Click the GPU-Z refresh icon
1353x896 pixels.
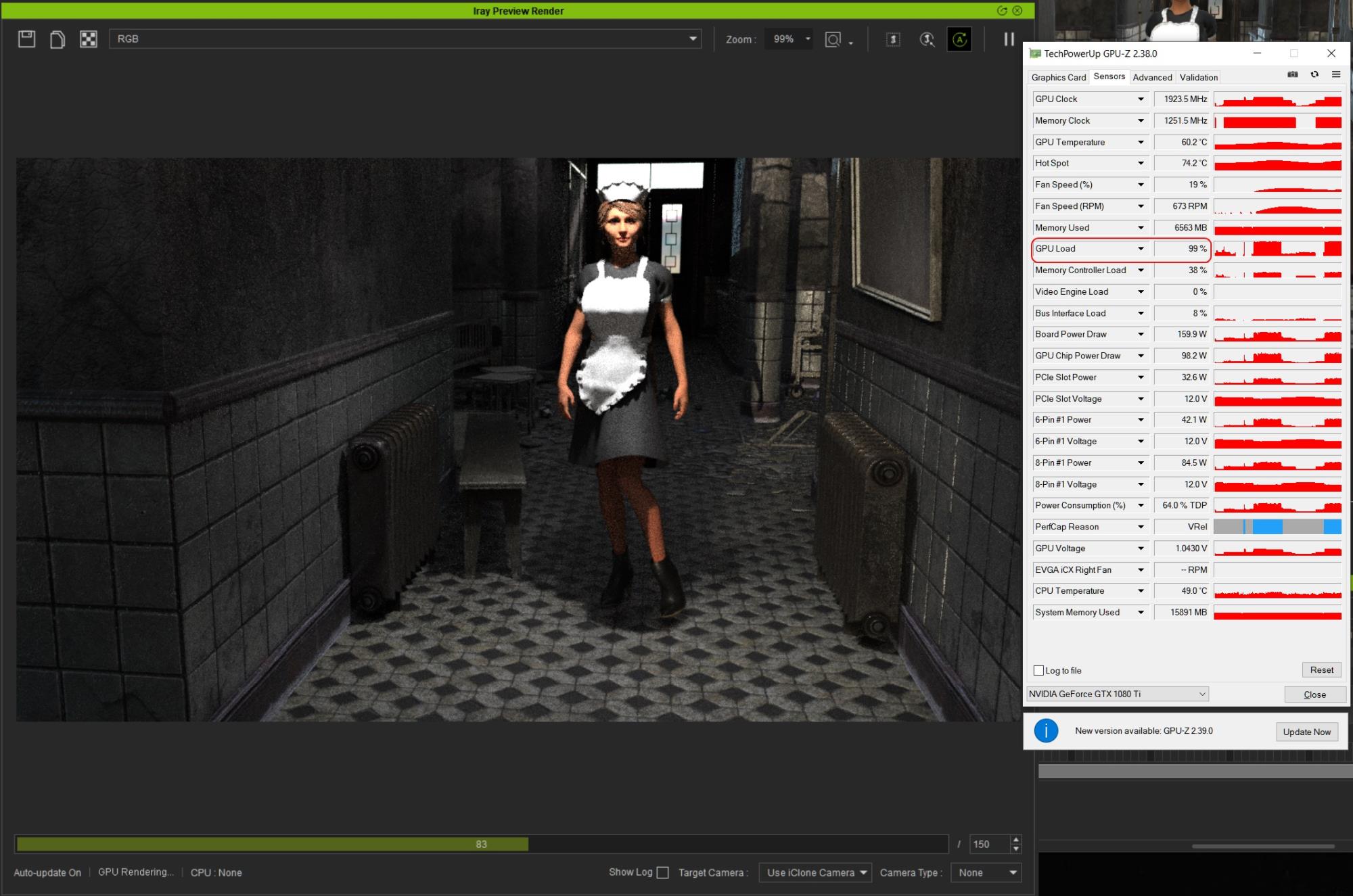point(1314,74)
